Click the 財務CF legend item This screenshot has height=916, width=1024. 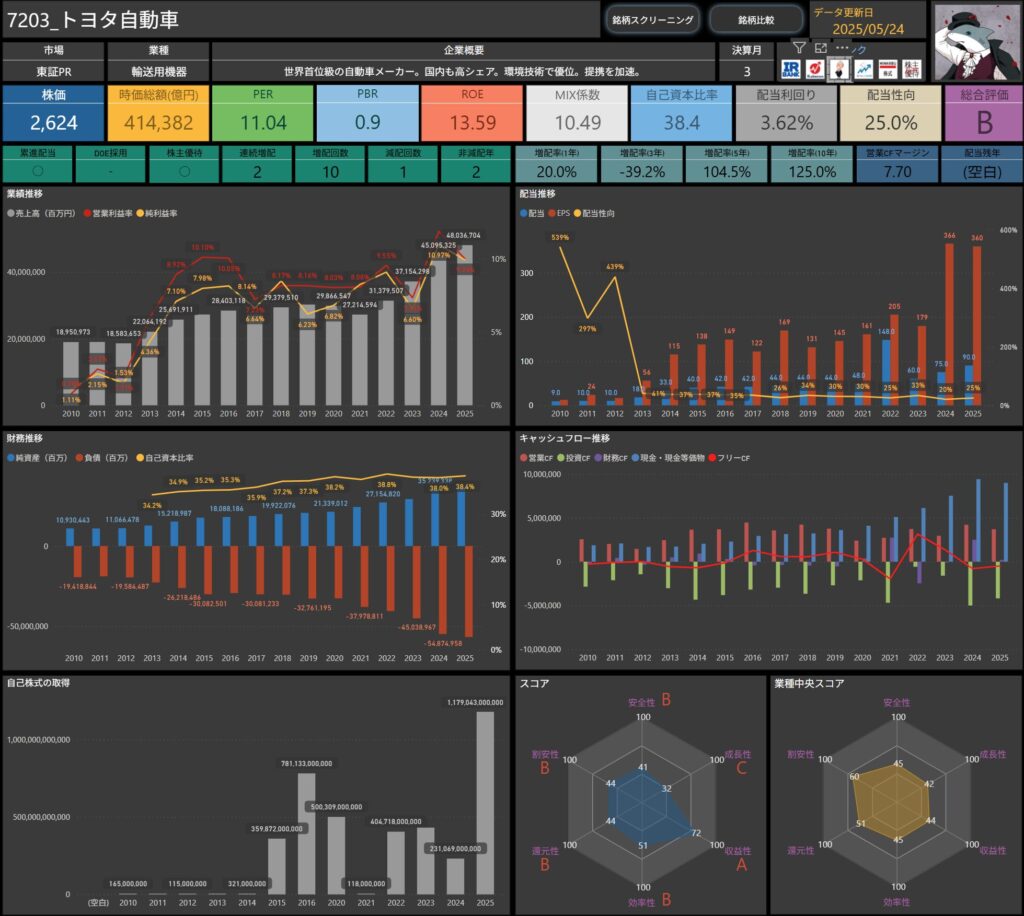click(611, 458)
